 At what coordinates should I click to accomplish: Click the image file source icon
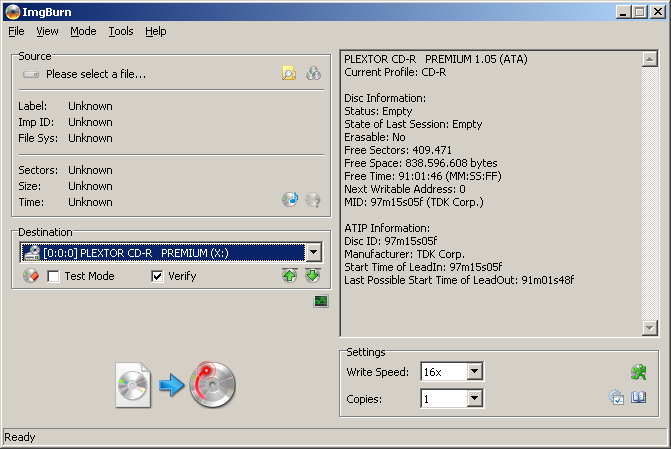pyautogui.click(x=133, y=385)
